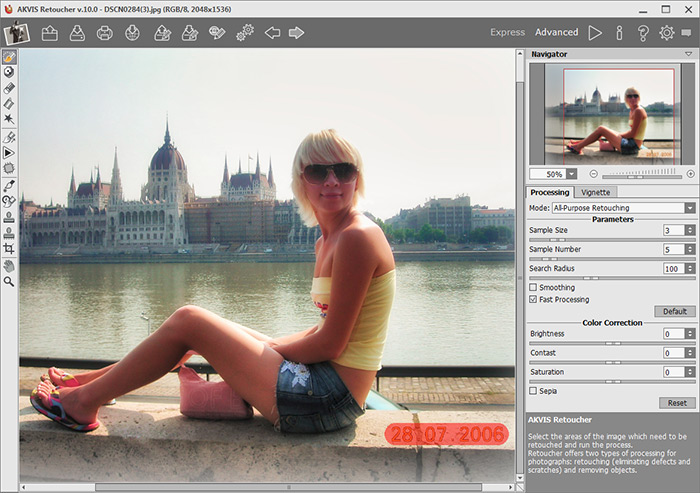Adjust Sample Number stepper arrows

point(690,249)
